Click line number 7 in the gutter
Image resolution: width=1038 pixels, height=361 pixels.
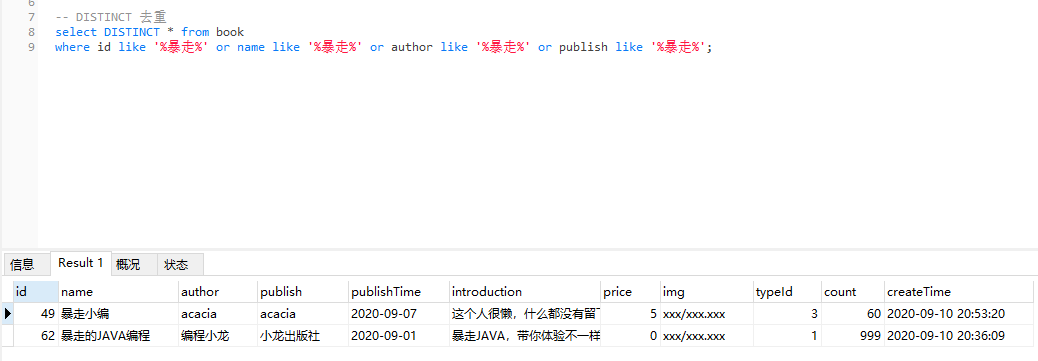click(32, 17)
